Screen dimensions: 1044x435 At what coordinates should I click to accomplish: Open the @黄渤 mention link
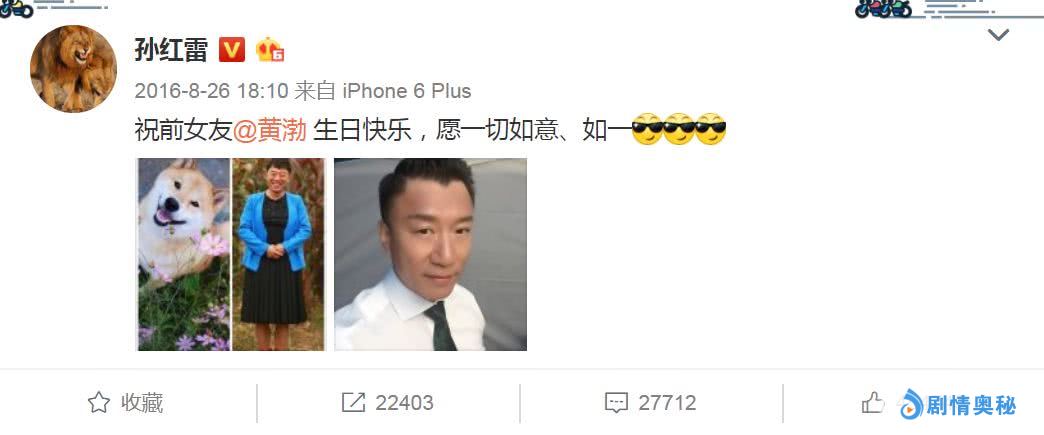(x=270, y=130)
